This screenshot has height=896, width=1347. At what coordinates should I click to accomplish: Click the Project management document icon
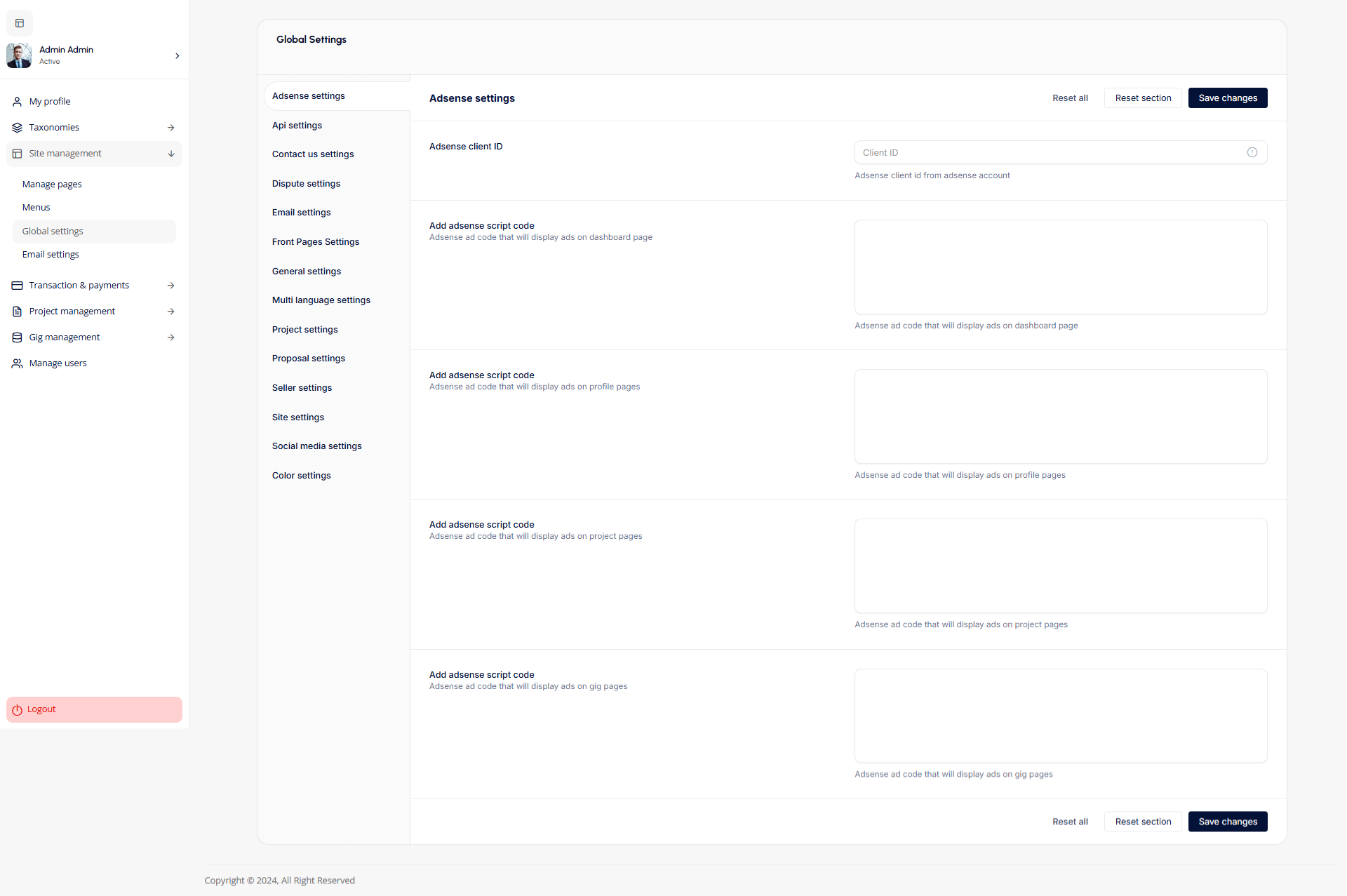click(x=18, y=312)
